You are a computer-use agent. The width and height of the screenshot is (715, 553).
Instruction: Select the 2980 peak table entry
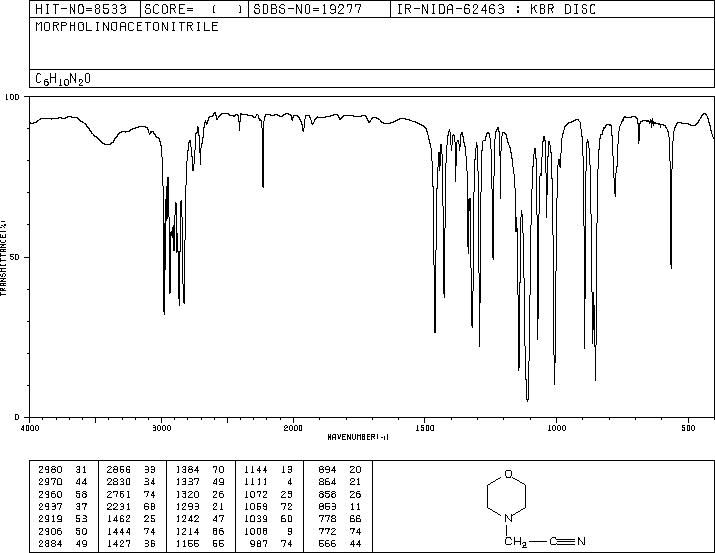62,470
